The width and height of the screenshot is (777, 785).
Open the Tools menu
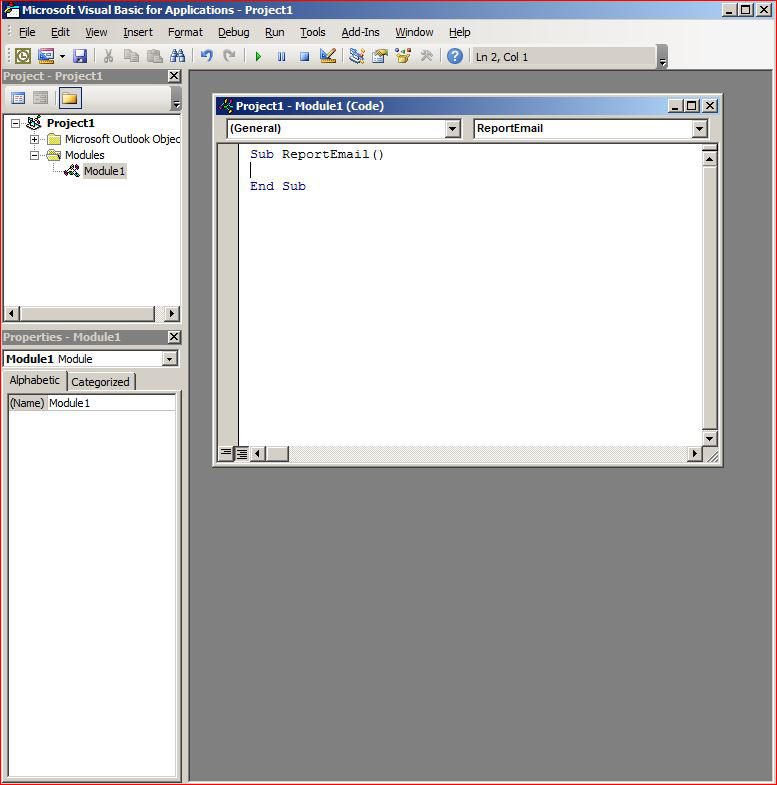point(312,32)
